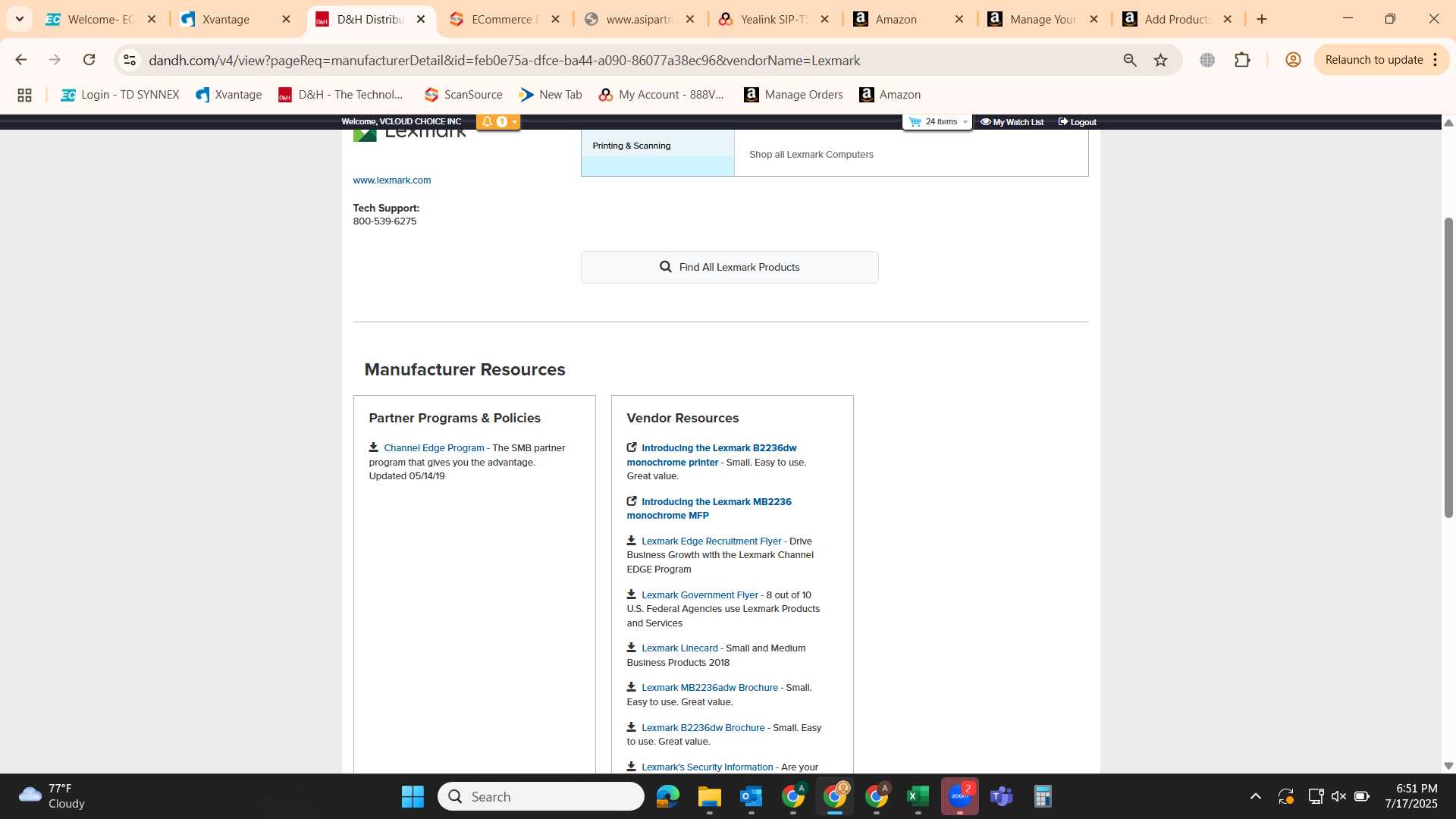Click Shop all Lexmark Computers
Viewport: 1456px width, 819px height.
[x=811, y=154]
